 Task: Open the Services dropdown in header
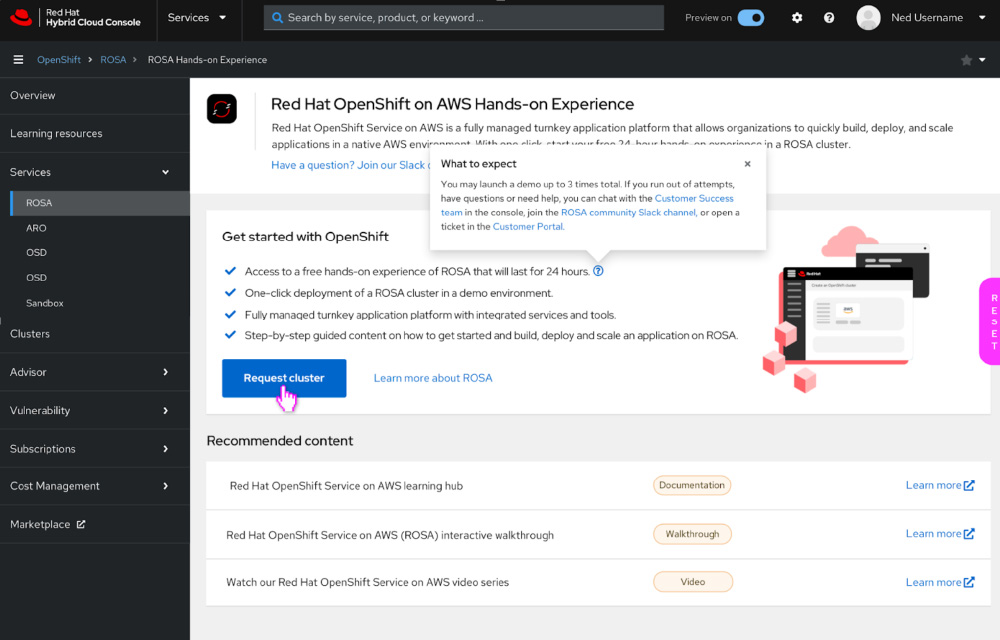click(x=197, y=18)
